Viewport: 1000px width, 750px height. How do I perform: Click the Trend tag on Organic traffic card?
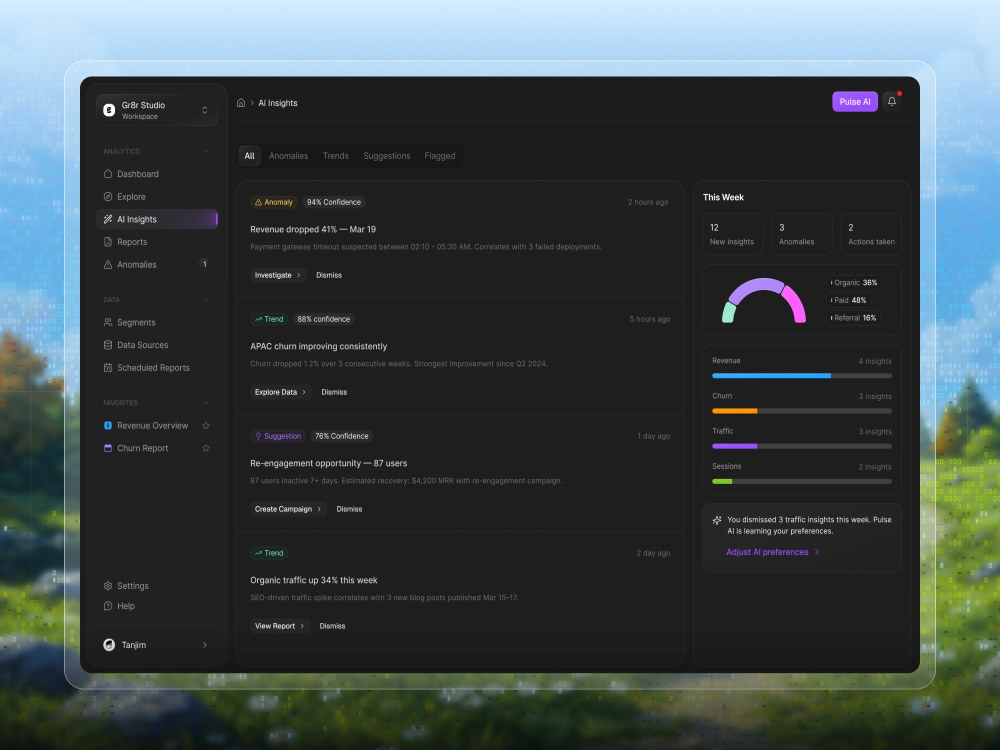tap(269, 553)
